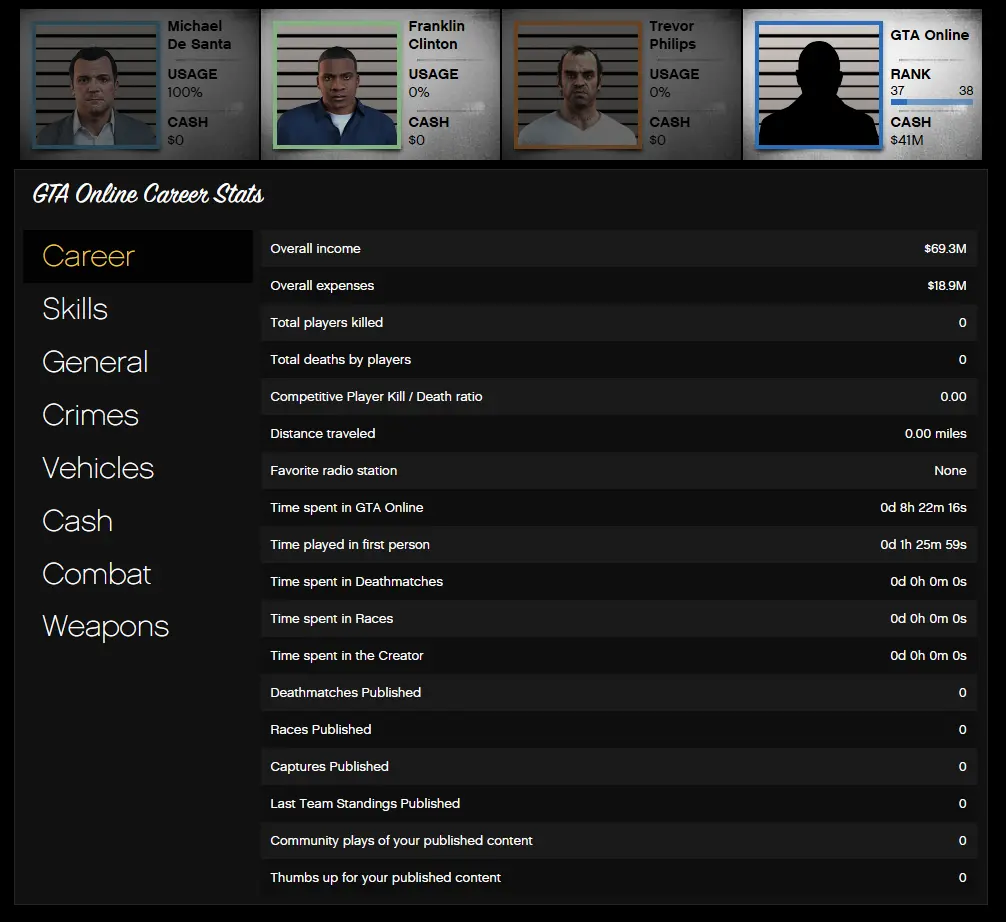
Task: Select Time spent in Races row
Action: (x=618, y=619)
